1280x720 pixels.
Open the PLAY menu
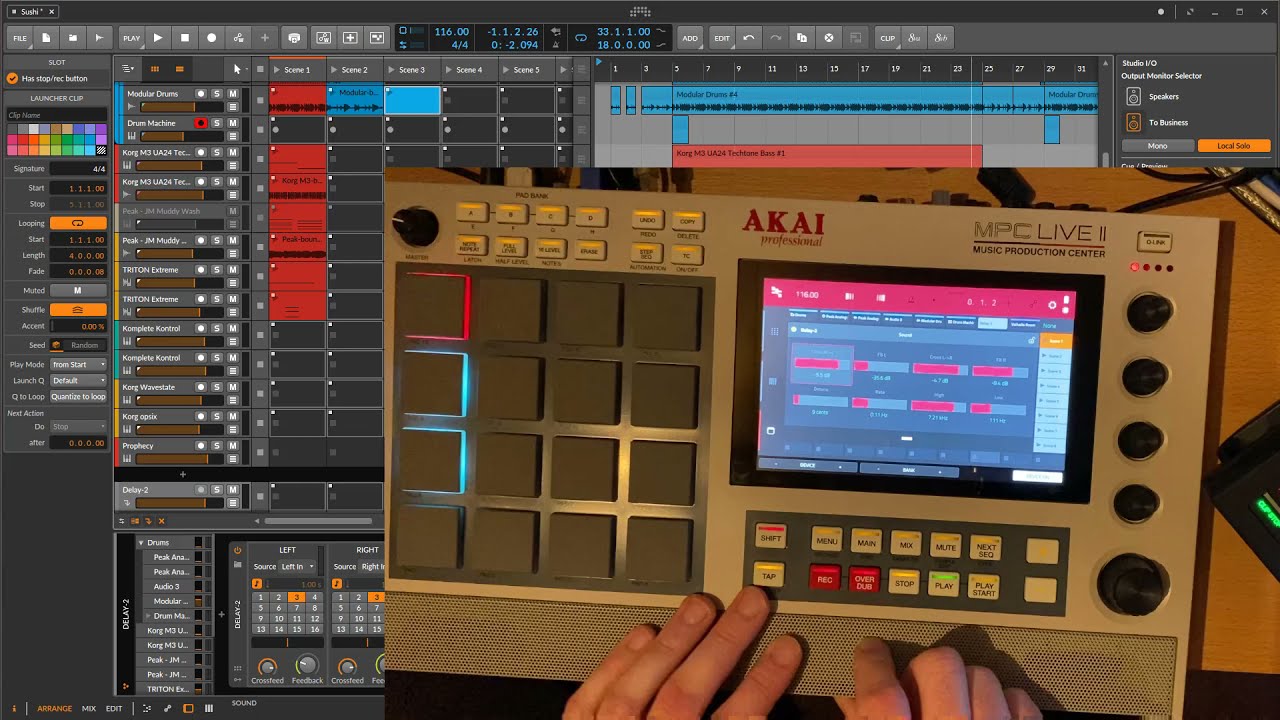(131, 38)
